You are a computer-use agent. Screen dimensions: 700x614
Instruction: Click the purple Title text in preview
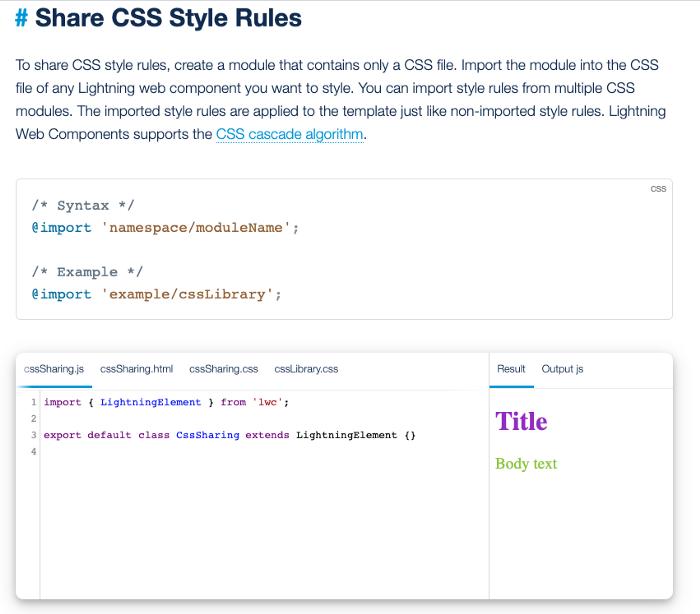[521, 421]
